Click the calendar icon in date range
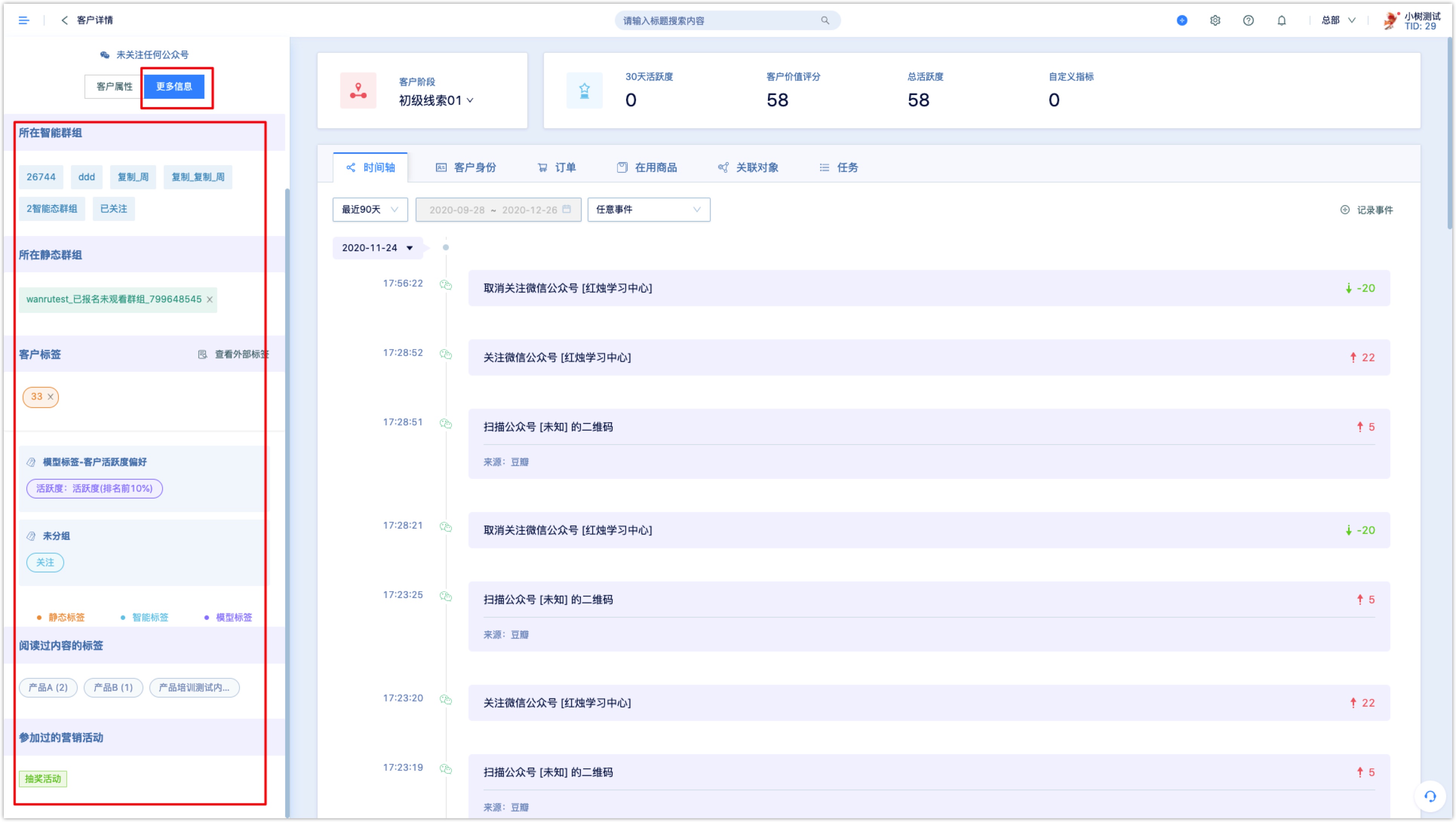This screenshot has width=1456, height=822. [x=567, y=209]
